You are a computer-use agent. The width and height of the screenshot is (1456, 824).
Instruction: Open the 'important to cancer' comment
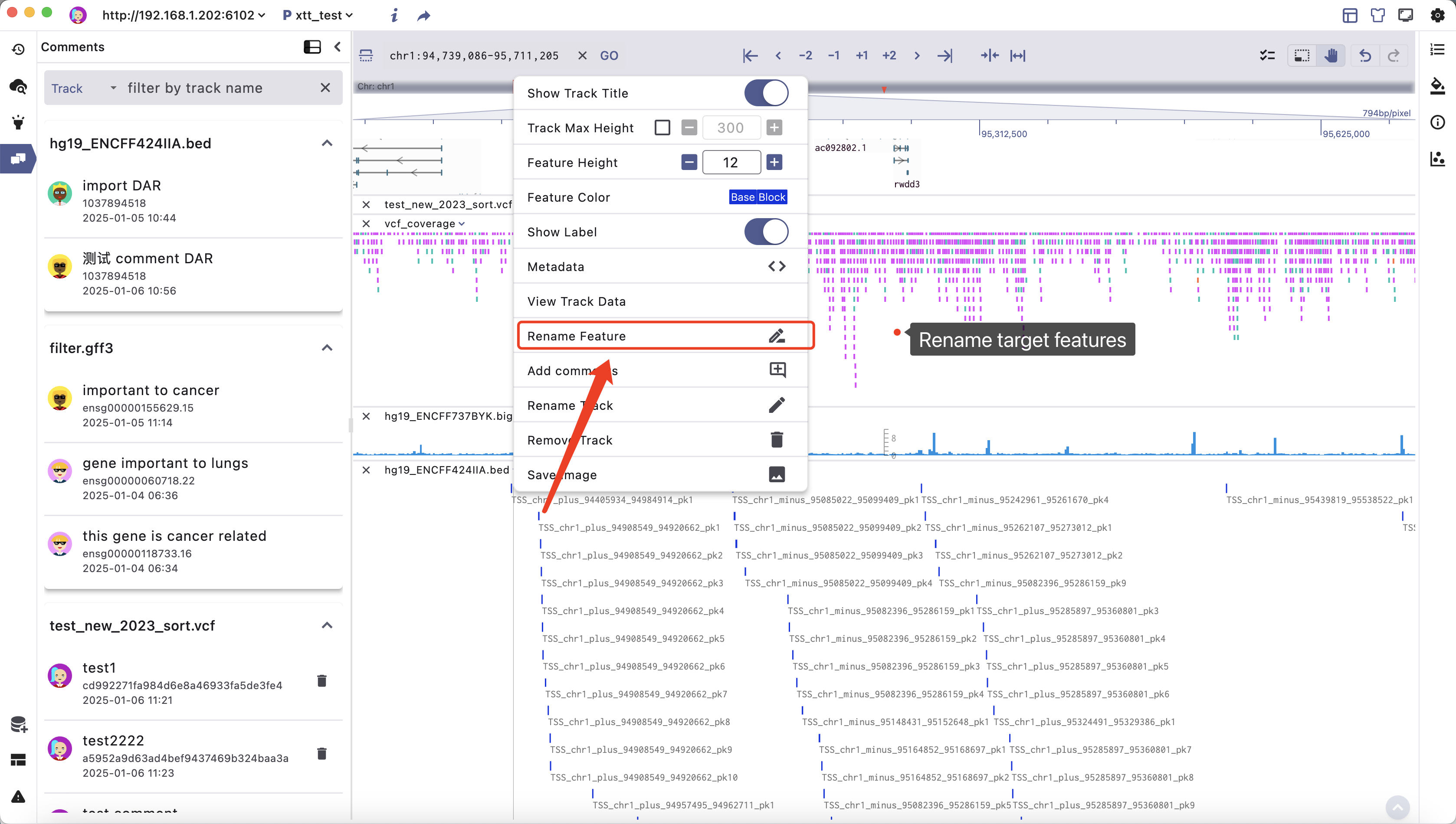[193, 406]
